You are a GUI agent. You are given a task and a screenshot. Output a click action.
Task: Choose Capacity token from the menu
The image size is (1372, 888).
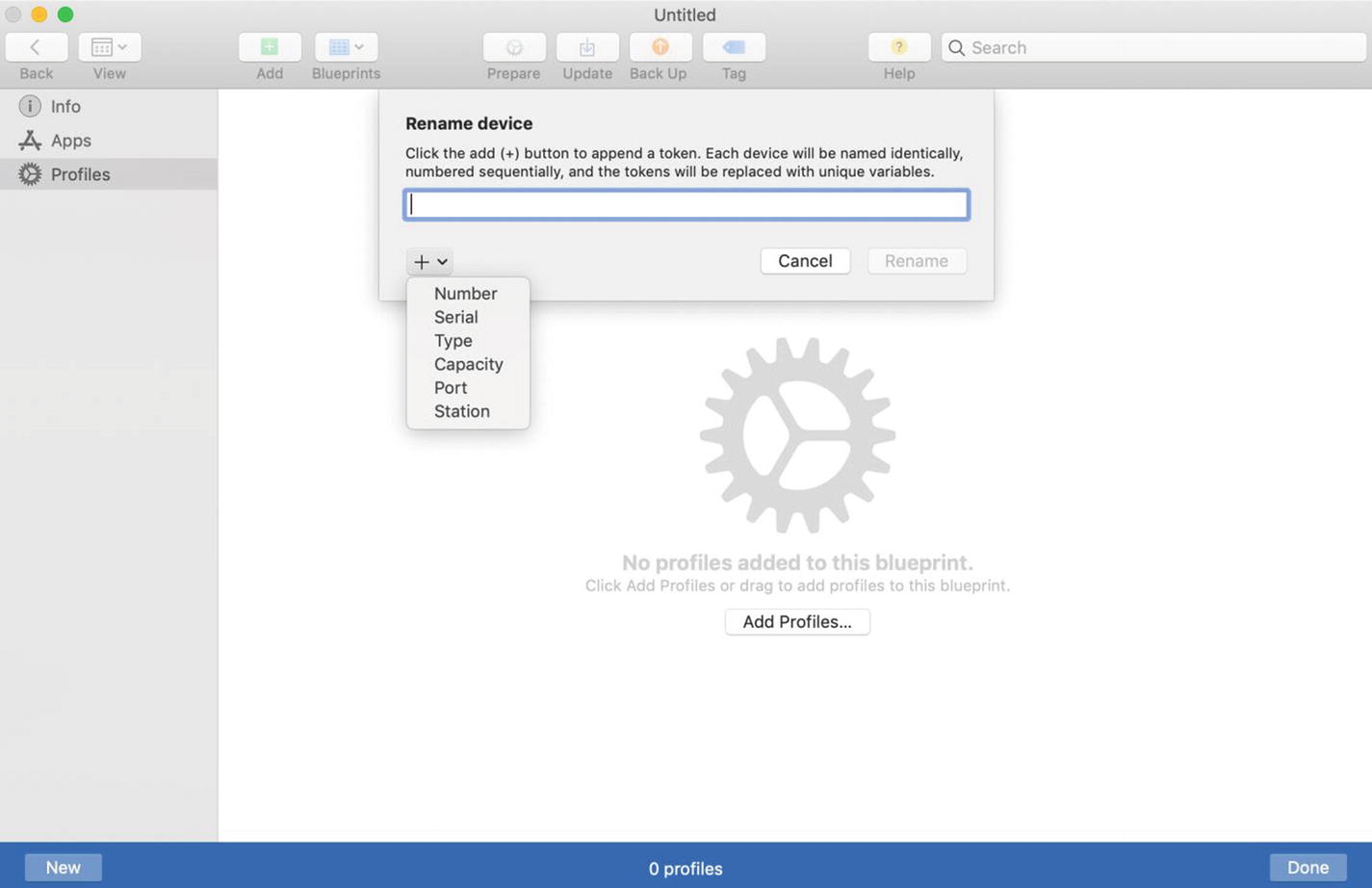pyautogui.click(x=468, y=364)
